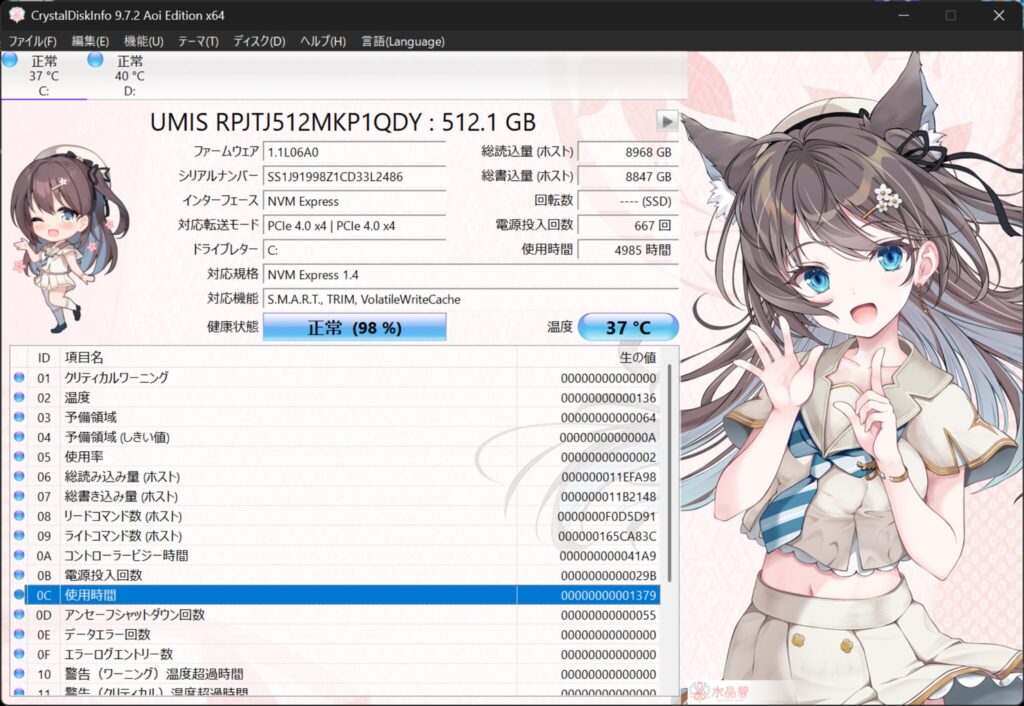Click the 正常 (98 %) health status button
Screen dimensions: 1024x706
point(354,327)
